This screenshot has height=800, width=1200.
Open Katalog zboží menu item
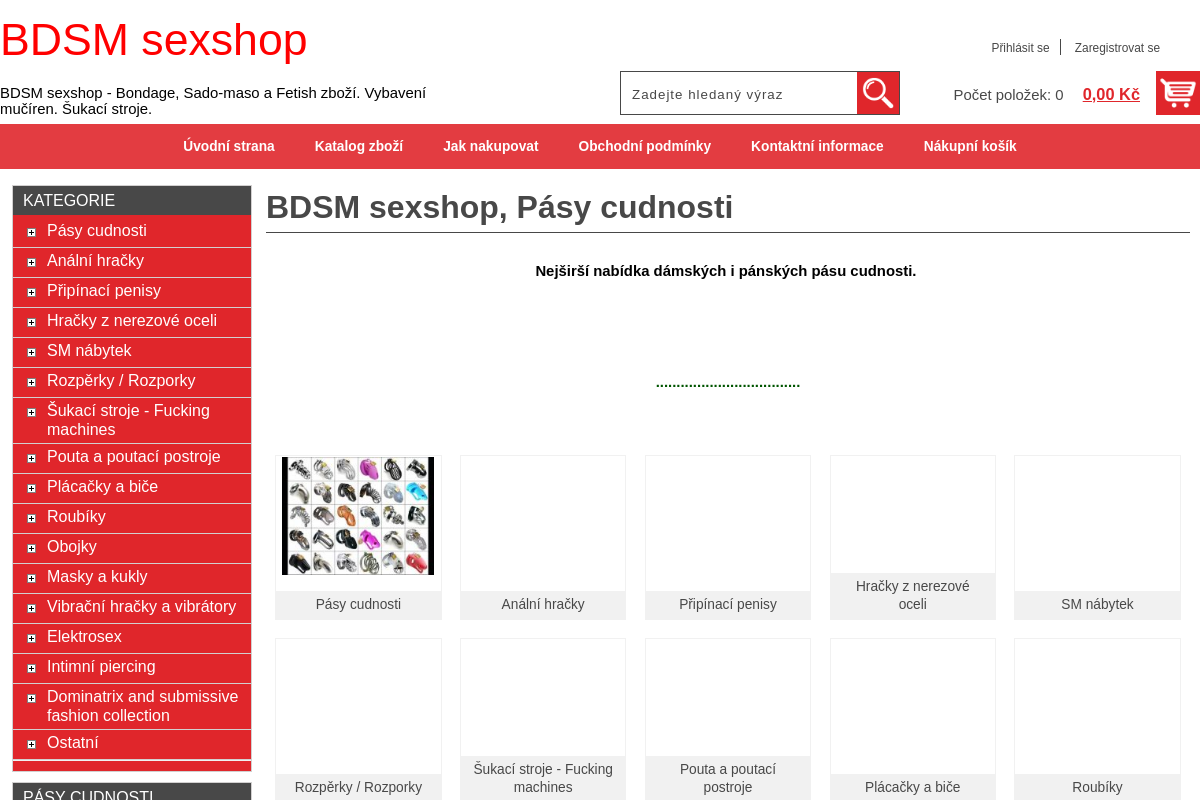click(359, 146)
